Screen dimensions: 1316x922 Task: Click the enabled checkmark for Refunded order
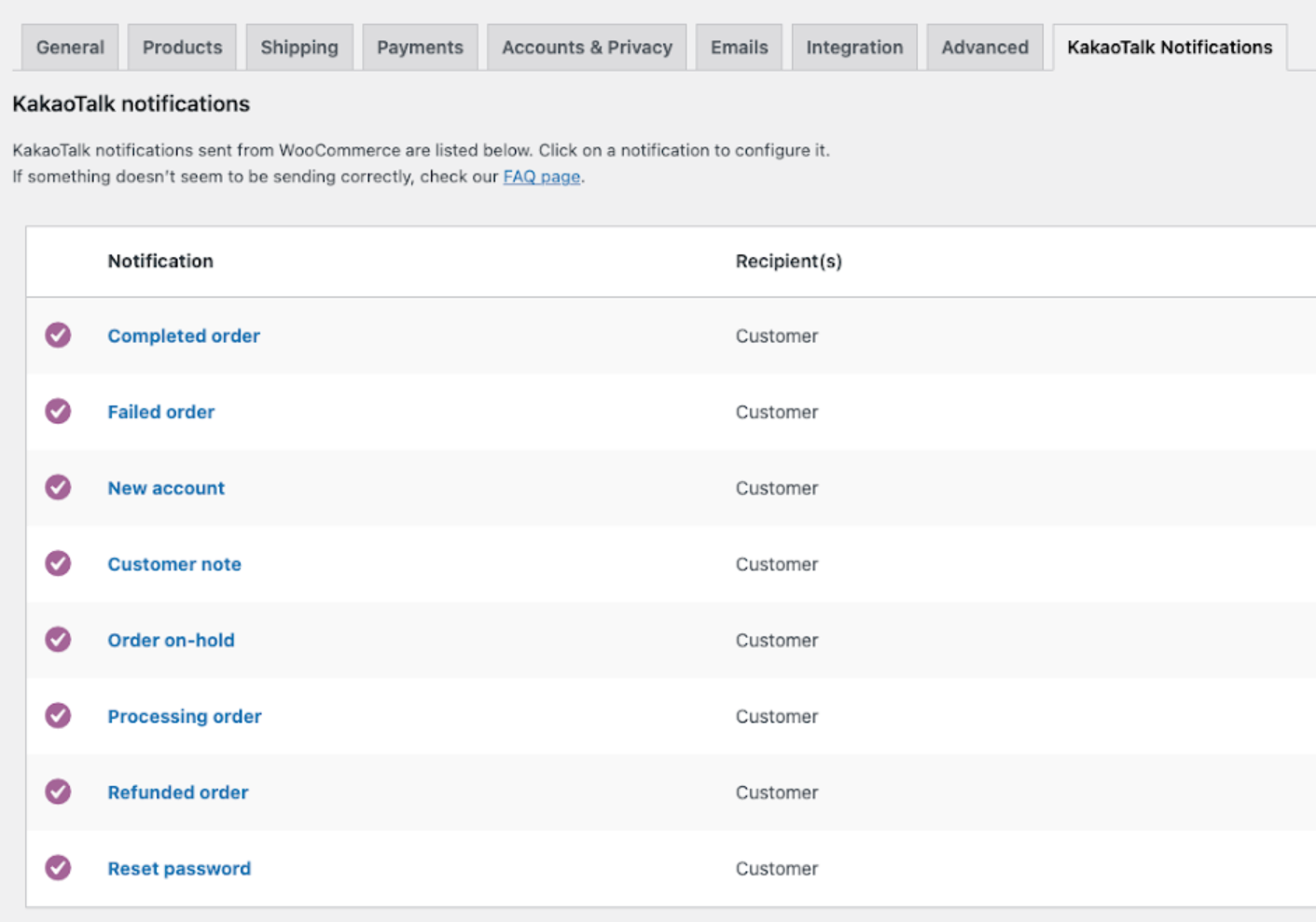tap(58, 792)
